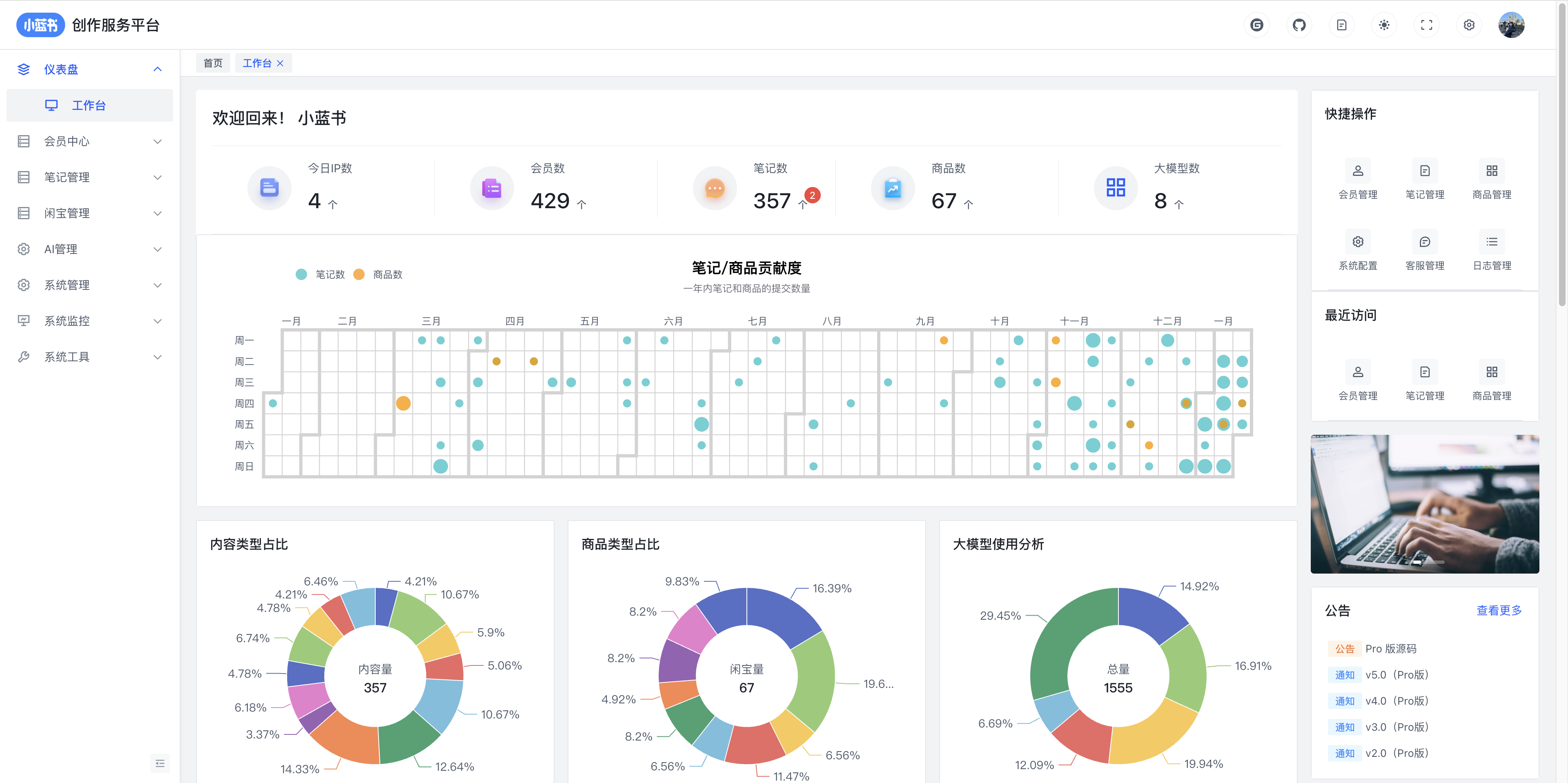Open the documentation icon in header
Screen dimensions: 1568x783
point(1341,25)
